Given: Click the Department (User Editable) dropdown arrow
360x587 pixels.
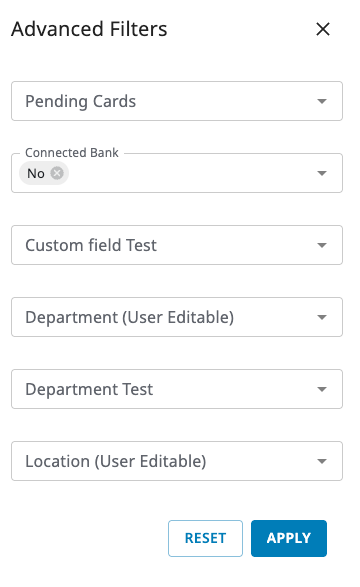Looking at the screenshot, I should point(322,317).
